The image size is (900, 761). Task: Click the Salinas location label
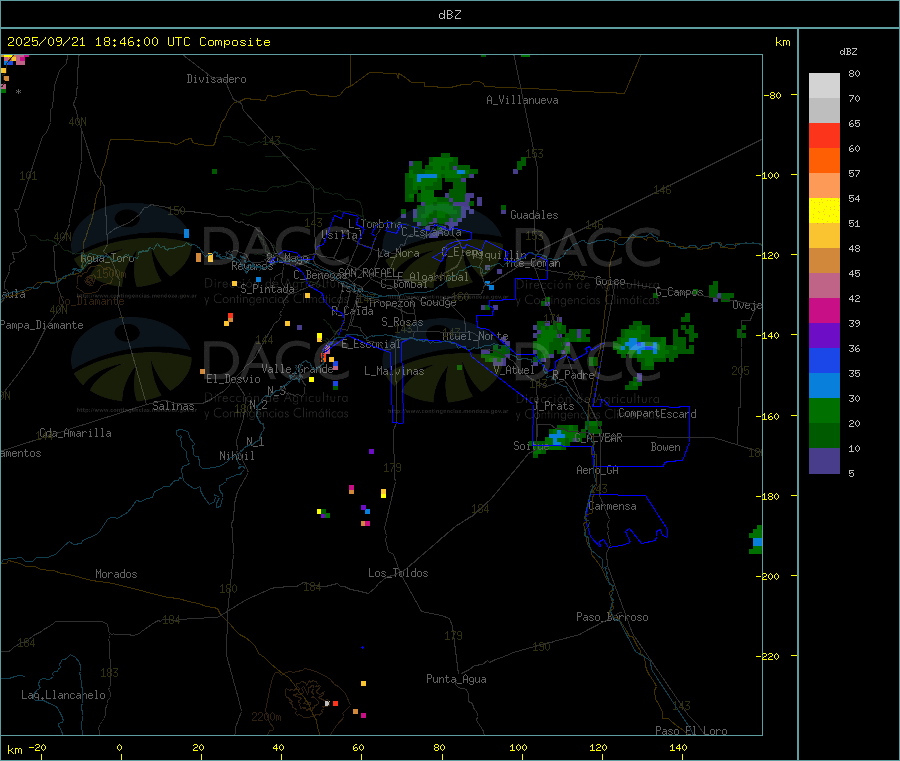point(173,406)
